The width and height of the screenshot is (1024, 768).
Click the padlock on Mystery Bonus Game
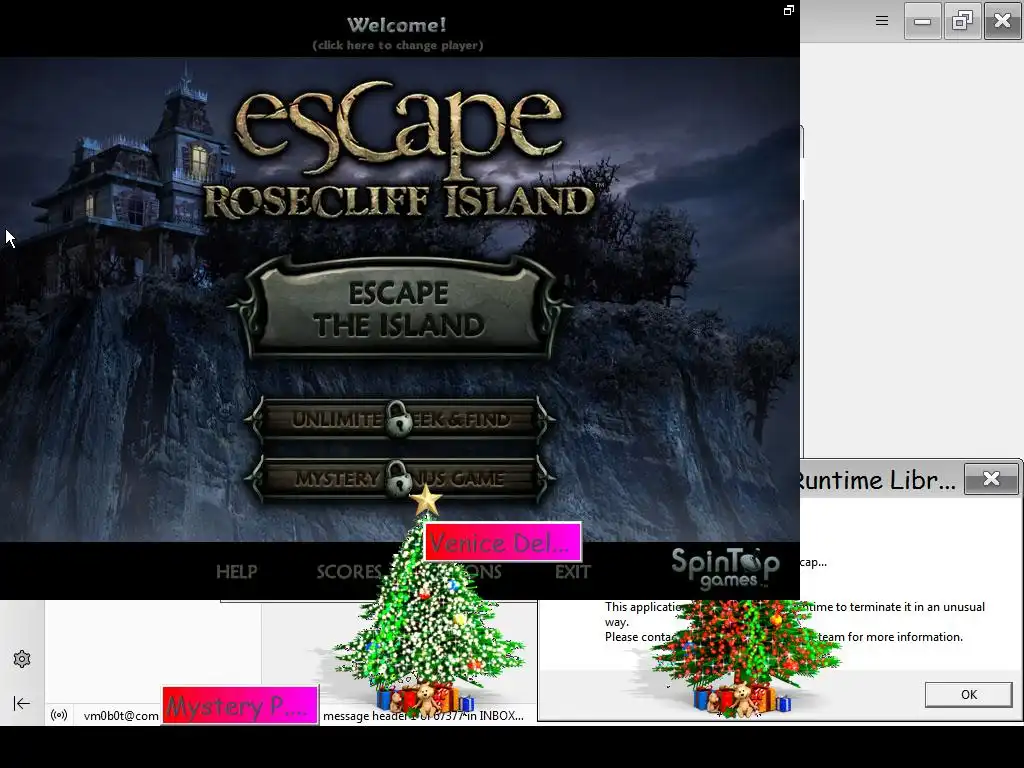pos(398,477)
